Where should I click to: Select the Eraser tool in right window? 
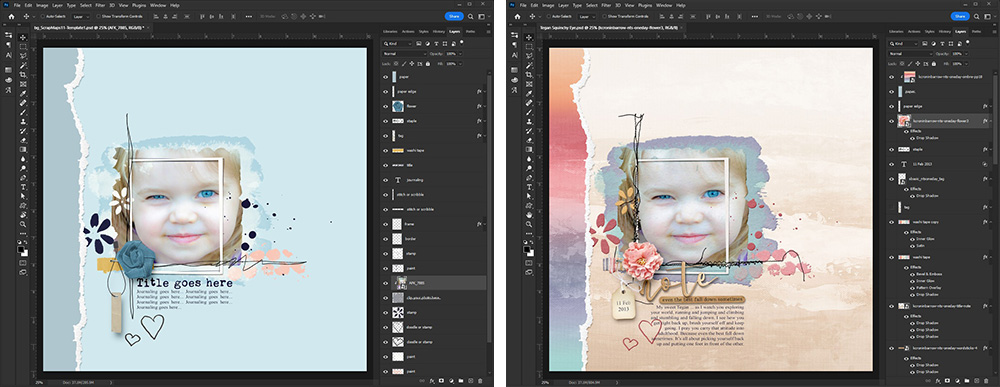(x=529, y=140)
